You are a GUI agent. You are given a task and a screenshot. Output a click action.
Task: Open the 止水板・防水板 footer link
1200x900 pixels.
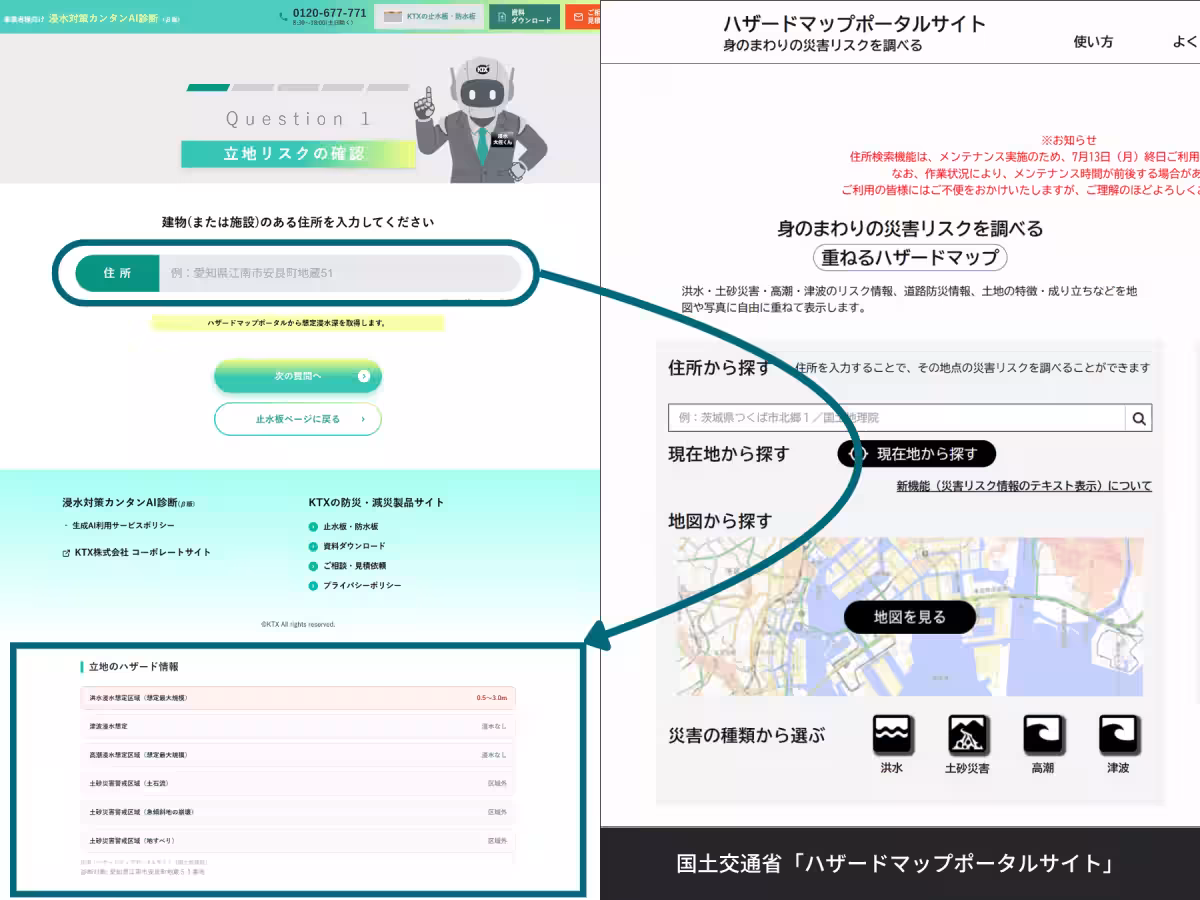(350, 526)
